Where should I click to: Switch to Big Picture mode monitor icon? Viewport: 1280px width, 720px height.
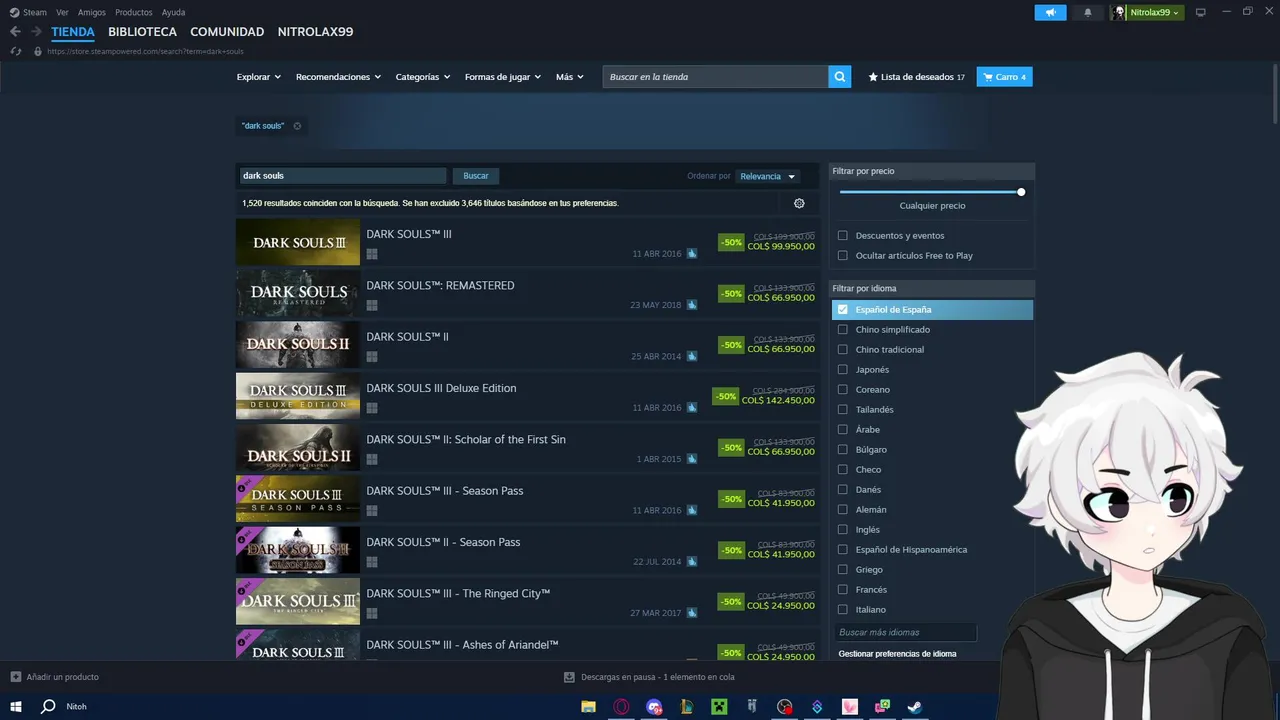tap(1201, 12)
